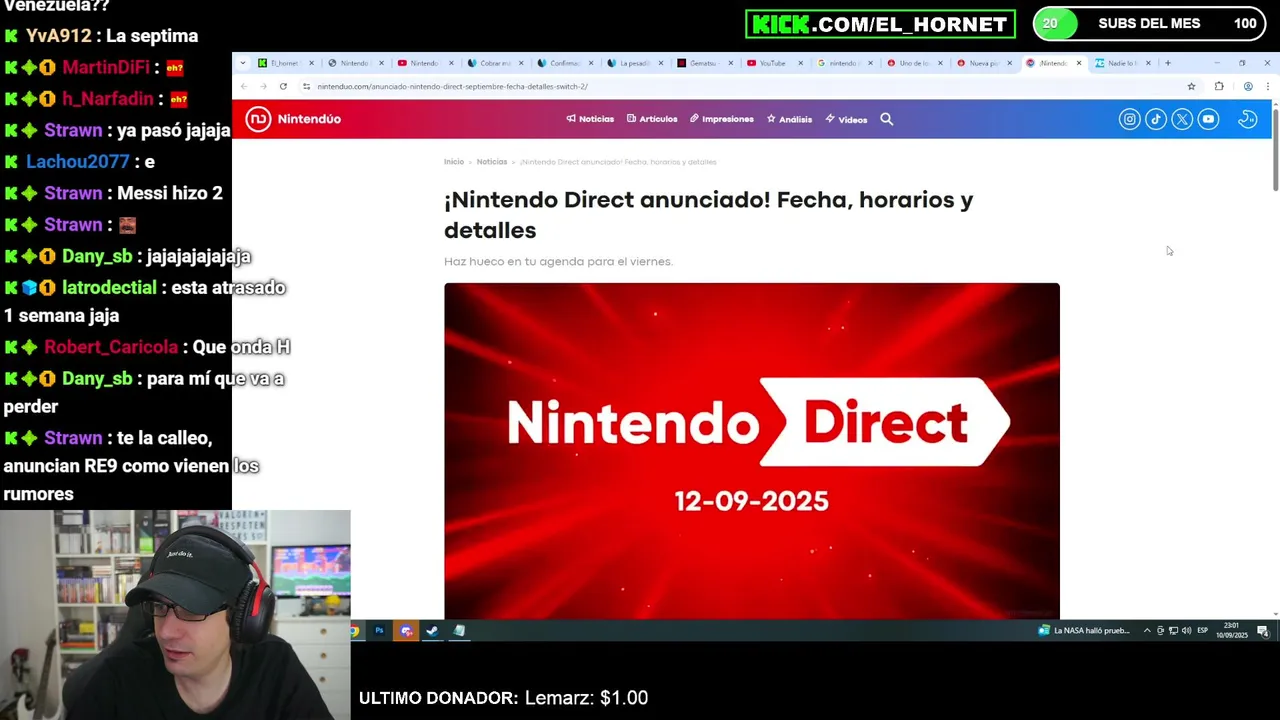Screen dimensions: 1280x720
Task: Click the 'ULTIMO DONADOR: Lemarz: $1.00' text
Action: coord(503,698)
